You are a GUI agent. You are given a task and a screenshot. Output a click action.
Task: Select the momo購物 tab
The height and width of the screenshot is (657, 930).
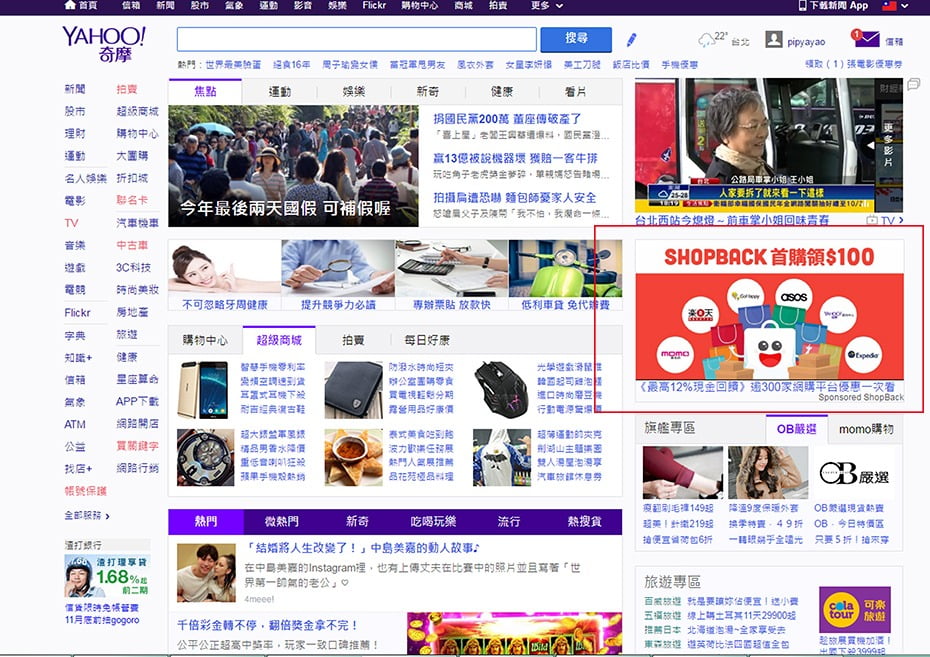[866, 429]
